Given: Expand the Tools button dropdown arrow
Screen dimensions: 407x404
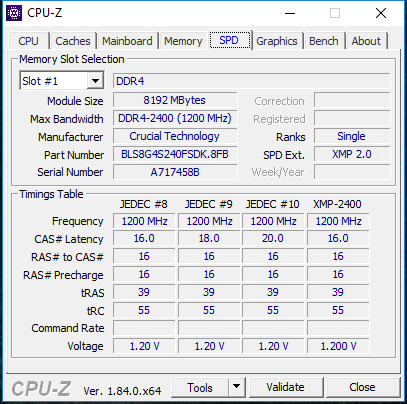Looking at the screenshot, I should [237, 387].
